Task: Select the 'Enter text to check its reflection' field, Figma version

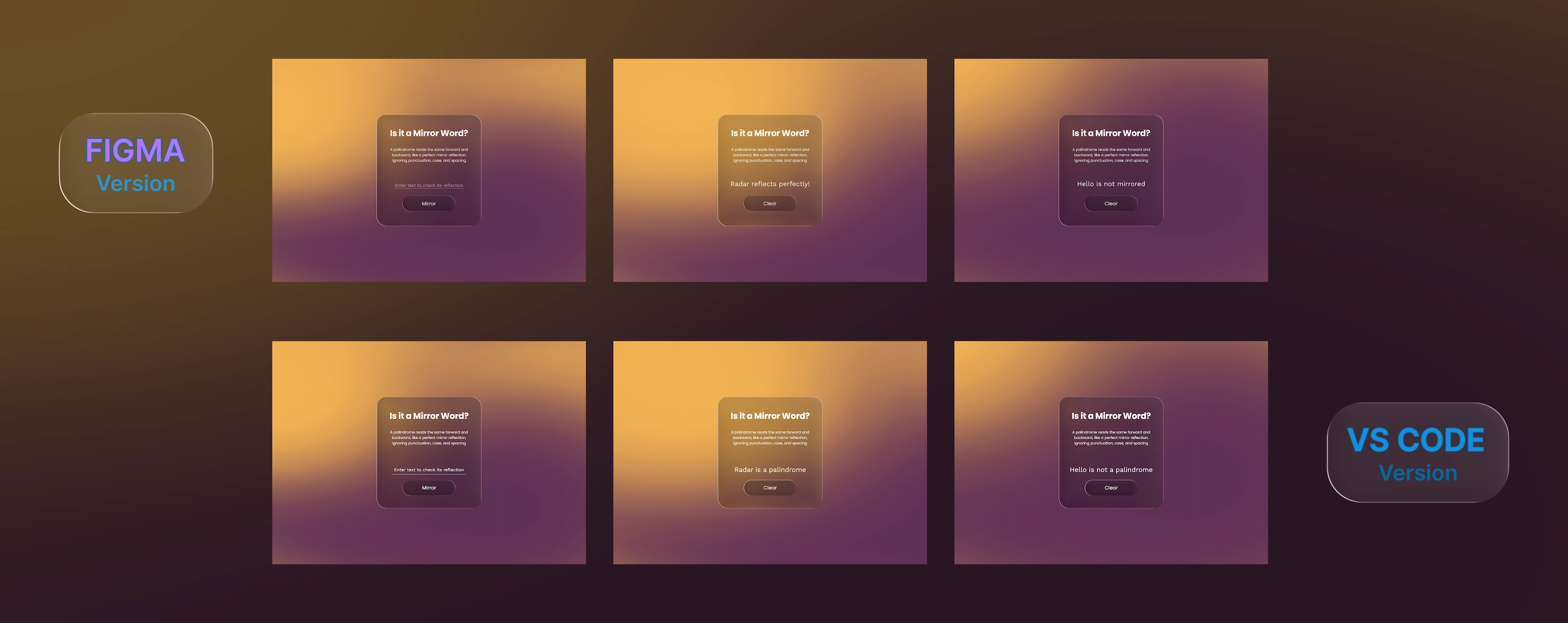Action: (x=429, y=185)
